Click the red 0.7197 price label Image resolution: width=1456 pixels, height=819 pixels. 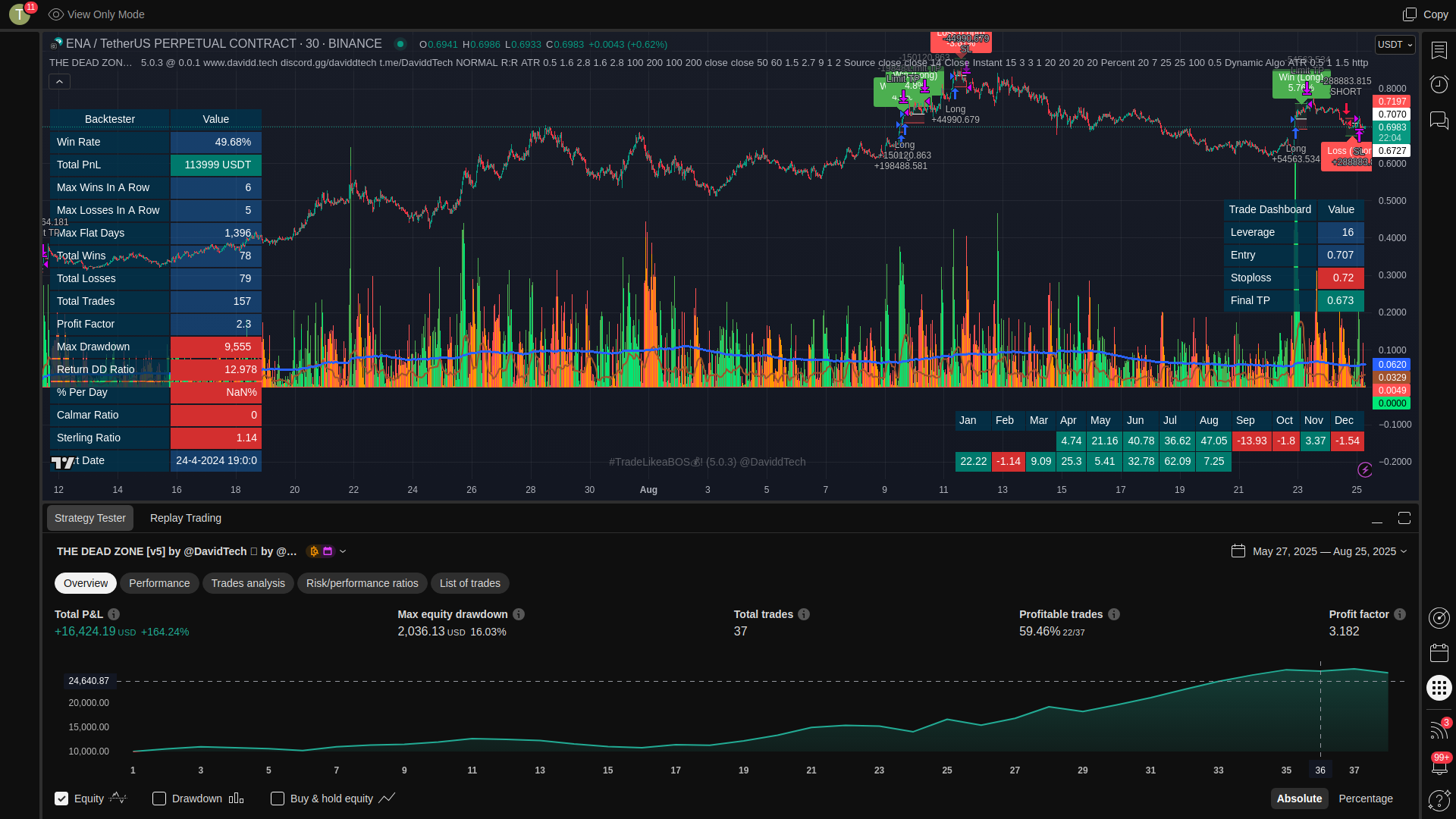(1392, 102)
